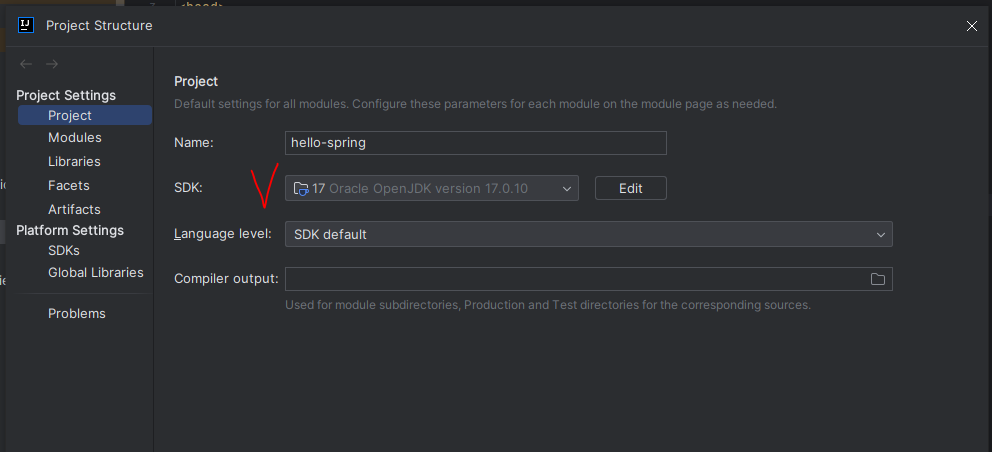
Task: Click the JDK folder icon in SDK field
Action: coord(301,189)
